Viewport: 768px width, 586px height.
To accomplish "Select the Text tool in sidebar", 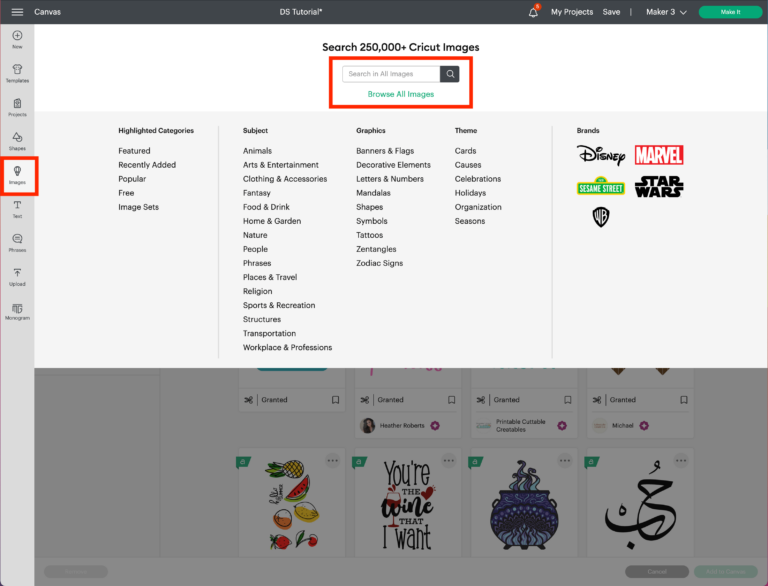I will pos(17,208).
